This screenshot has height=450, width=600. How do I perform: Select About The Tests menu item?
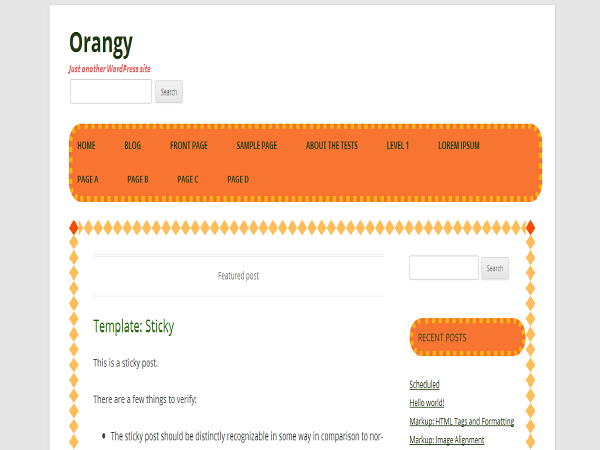click(x=331, y=145)
